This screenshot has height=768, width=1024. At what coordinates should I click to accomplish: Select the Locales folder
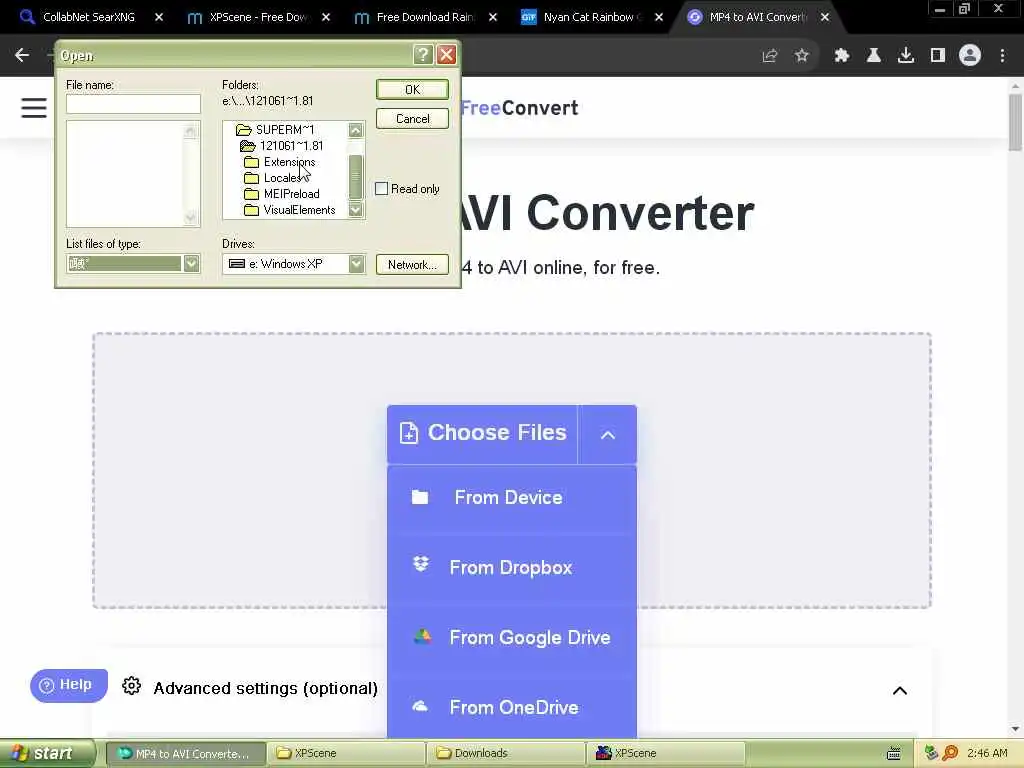(272, 178)
